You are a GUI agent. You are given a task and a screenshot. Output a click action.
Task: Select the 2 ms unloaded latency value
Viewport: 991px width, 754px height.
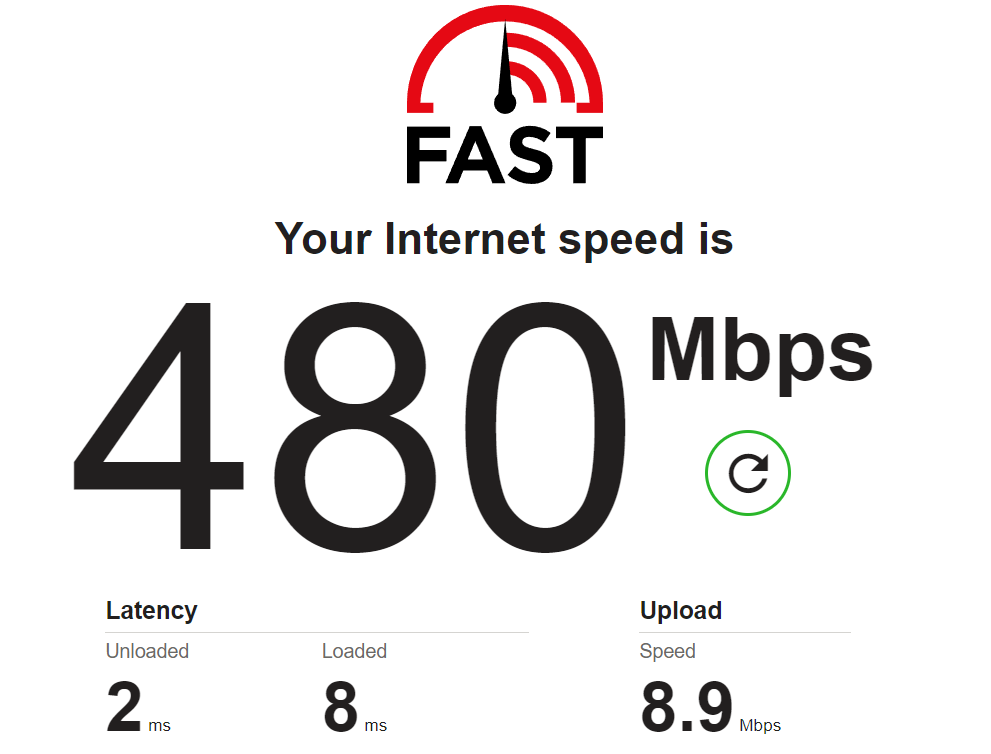tap(124, 707)
